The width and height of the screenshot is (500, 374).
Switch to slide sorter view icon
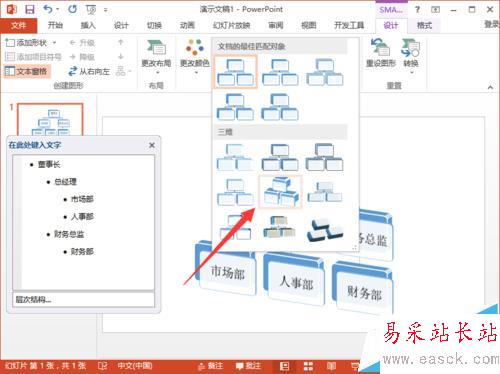coord(308,366)
